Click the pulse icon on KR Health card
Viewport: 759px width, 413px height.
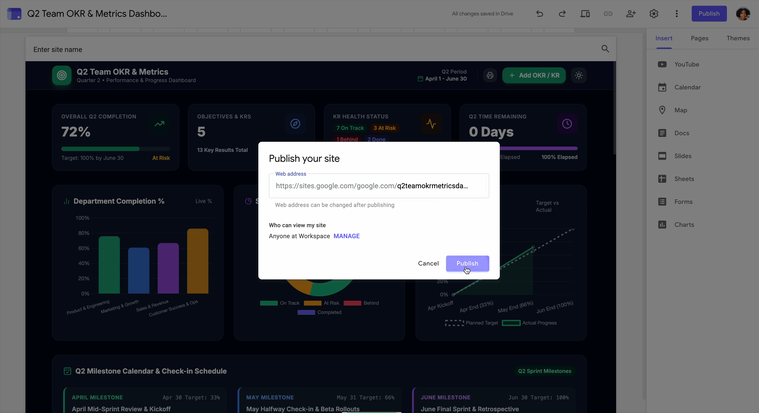click(431, 124)
